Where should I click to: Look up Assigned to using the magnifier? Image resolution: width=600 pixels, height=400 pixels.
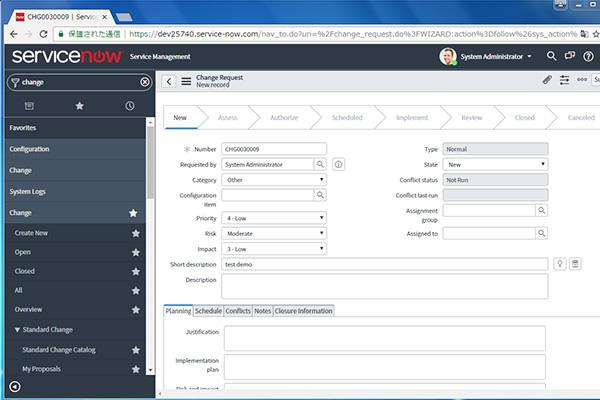coord(541,233)
